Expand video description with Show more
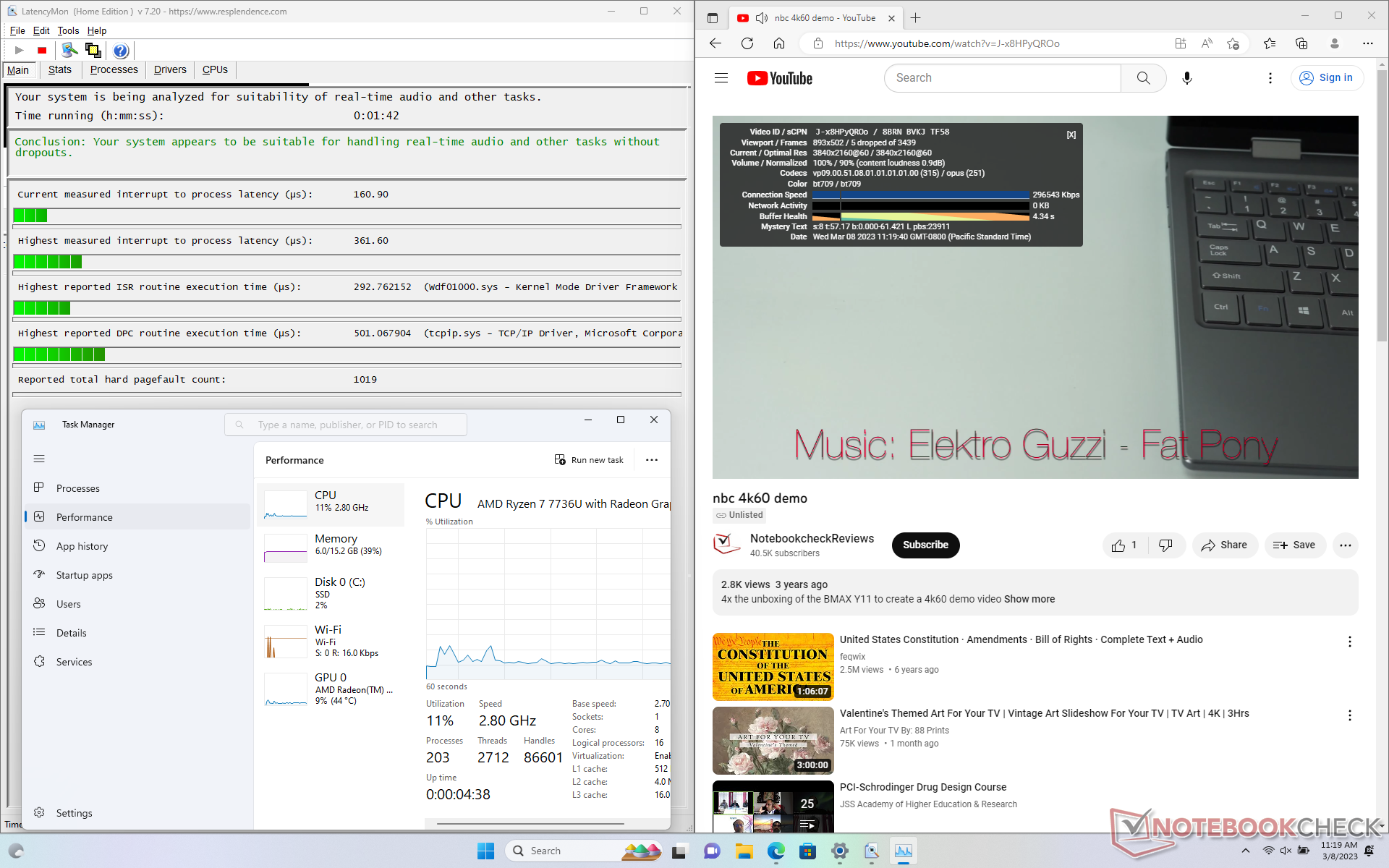This screenshot has height=868, width=1389. pyautogui.click(x=1029, y=599)
